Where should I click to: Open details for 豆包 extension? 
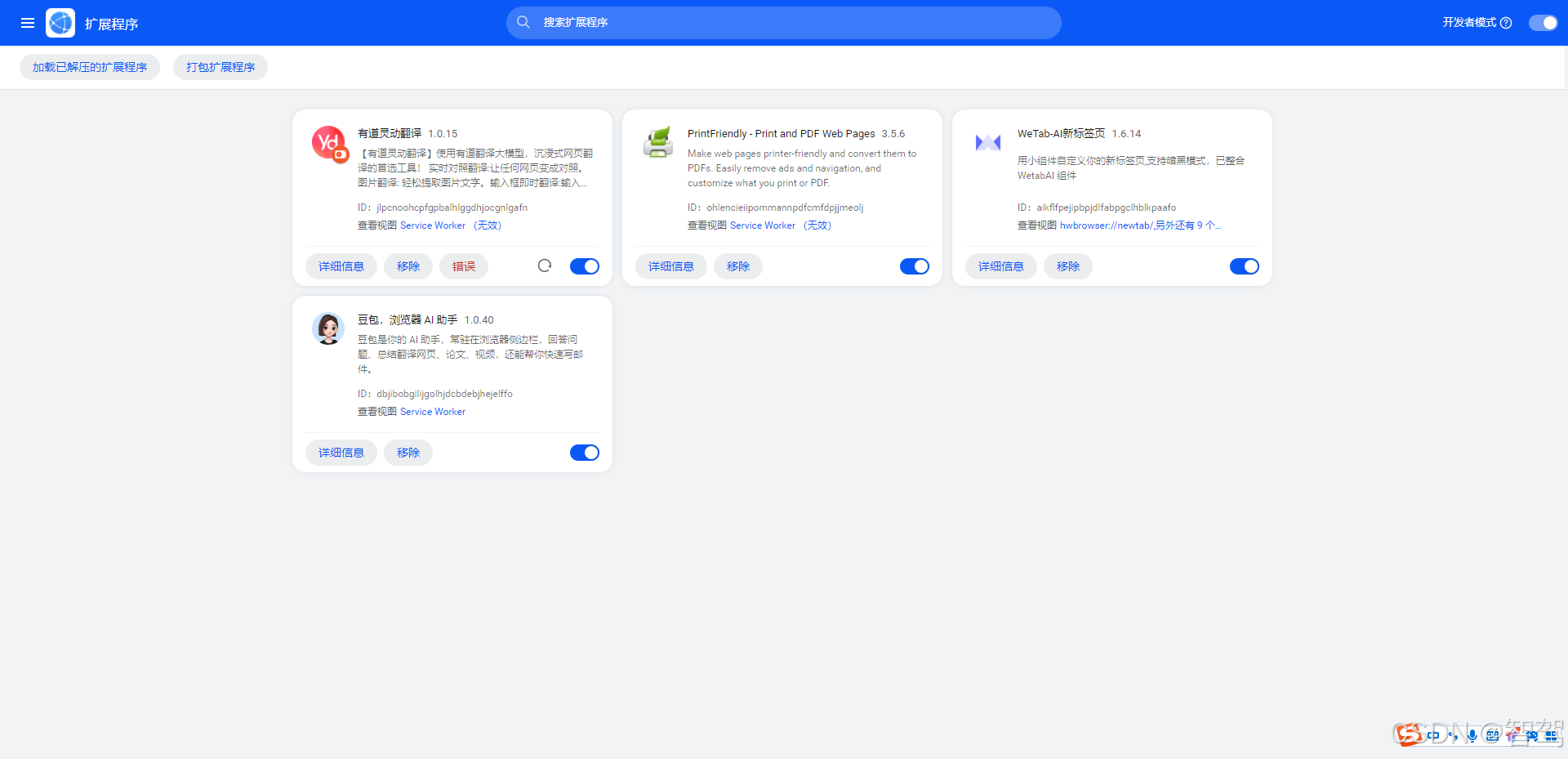341,453
